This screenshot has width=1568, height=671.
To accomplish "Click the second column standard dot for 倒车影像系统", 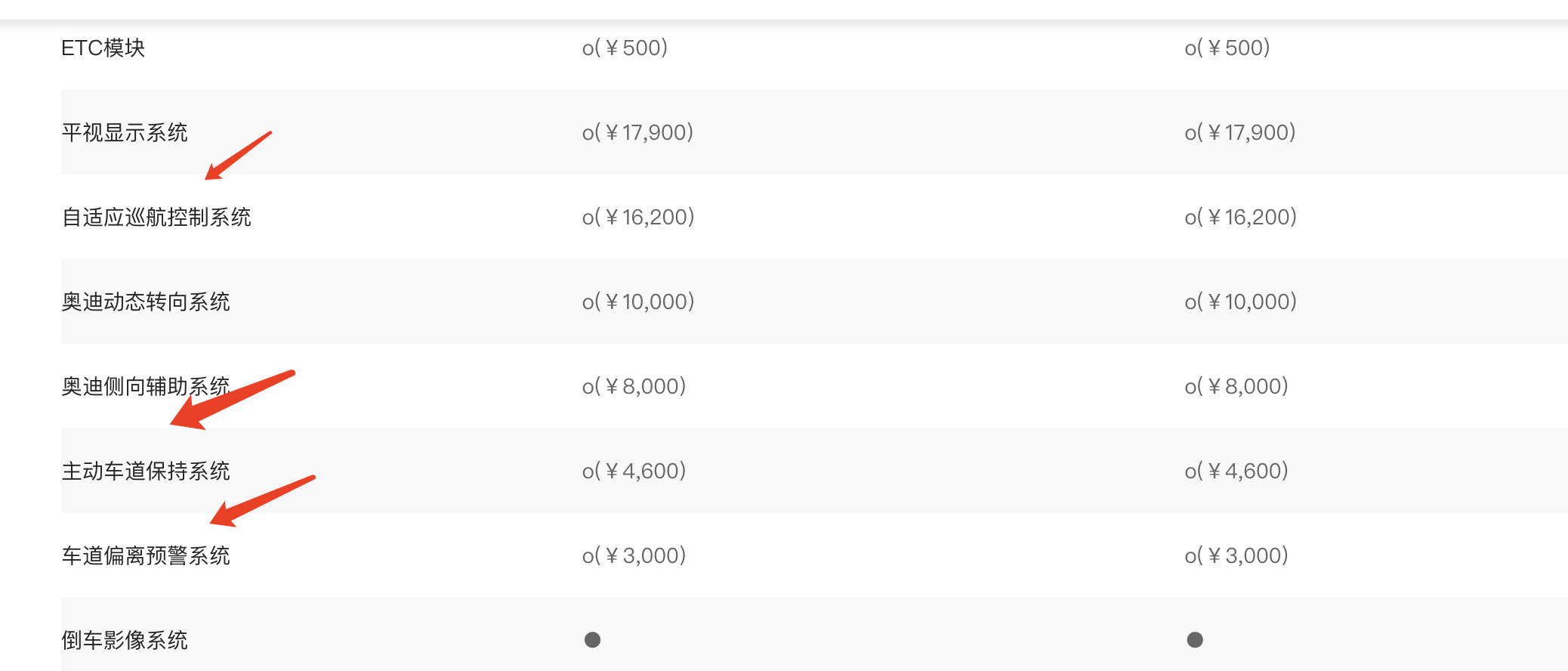I will pyautogui.click(x=1195, y=640).
